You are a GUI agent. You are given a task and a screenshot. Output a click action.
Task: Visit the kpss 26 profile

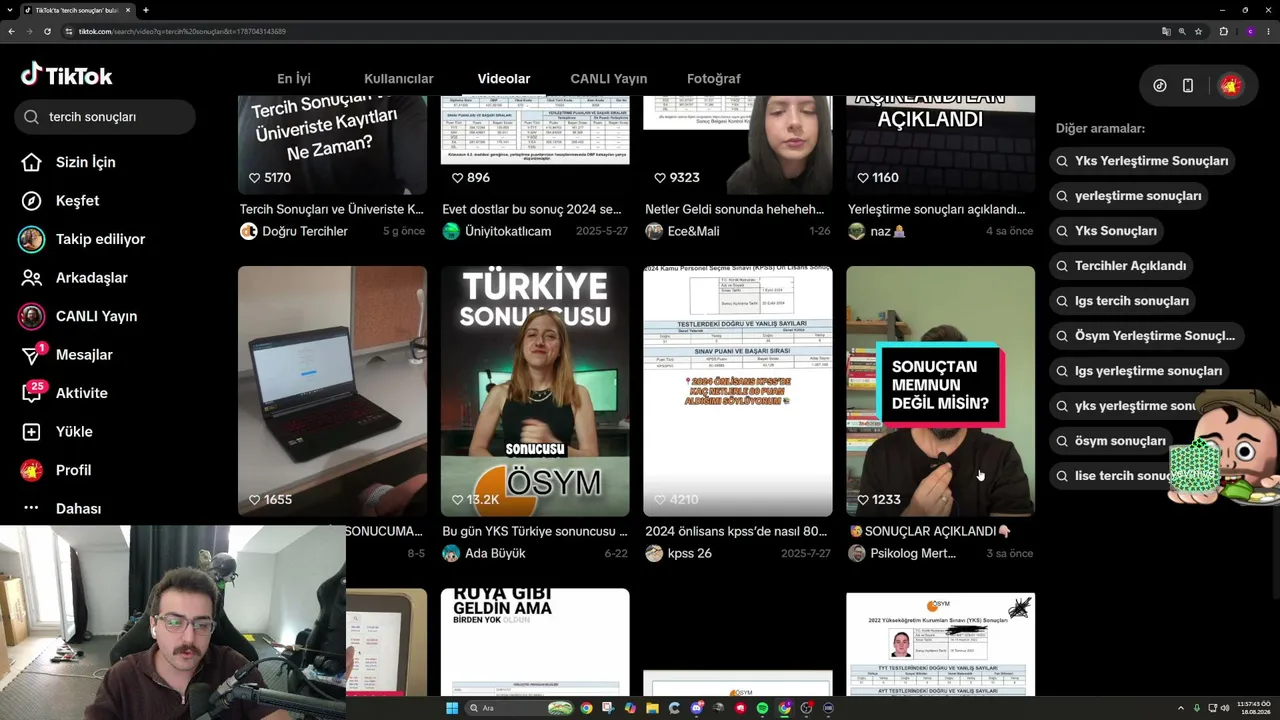pyautogui.click(x=679, y=553)
